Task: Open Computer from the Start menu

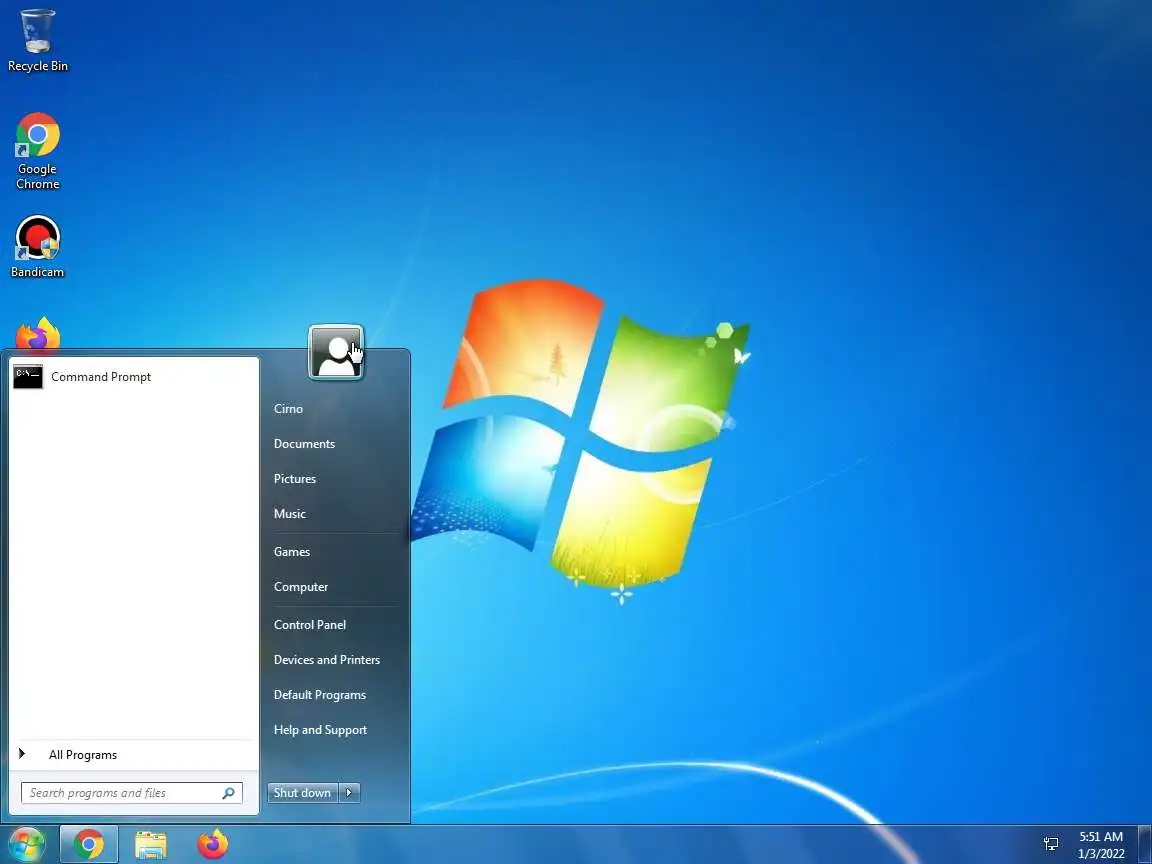Action: 300,587
